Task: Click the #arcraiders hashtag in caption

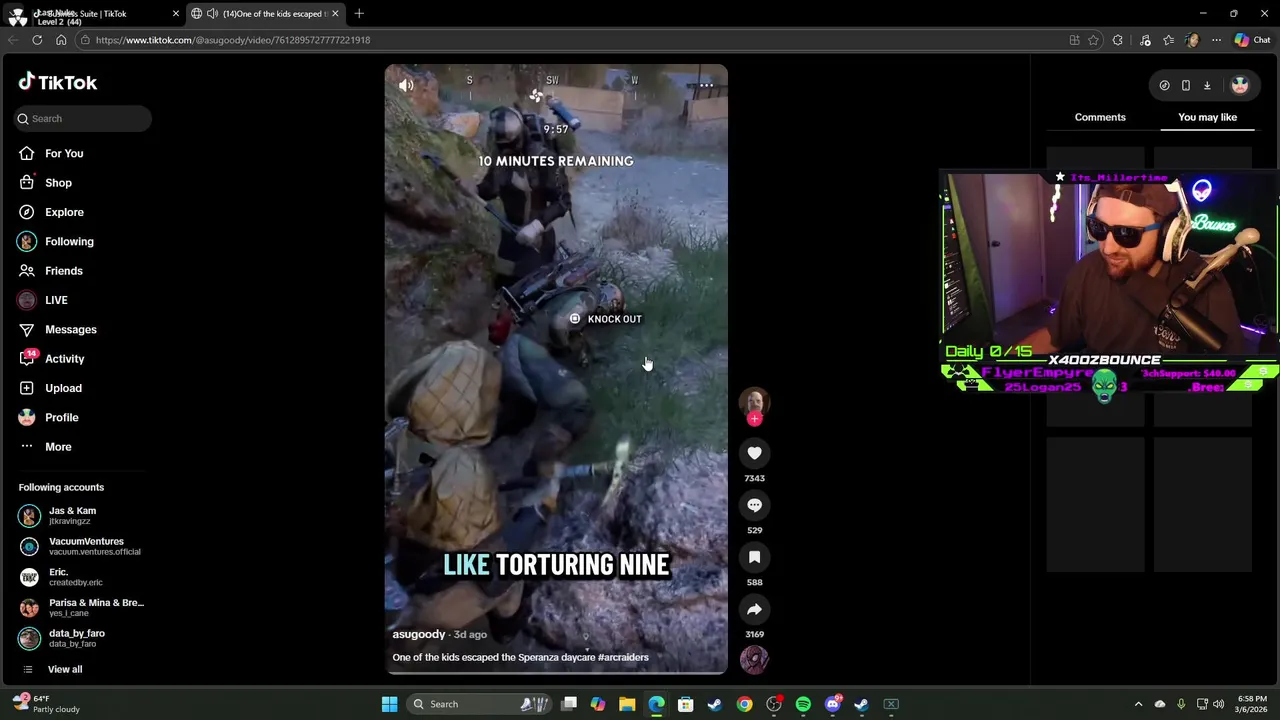Action: 623,657
